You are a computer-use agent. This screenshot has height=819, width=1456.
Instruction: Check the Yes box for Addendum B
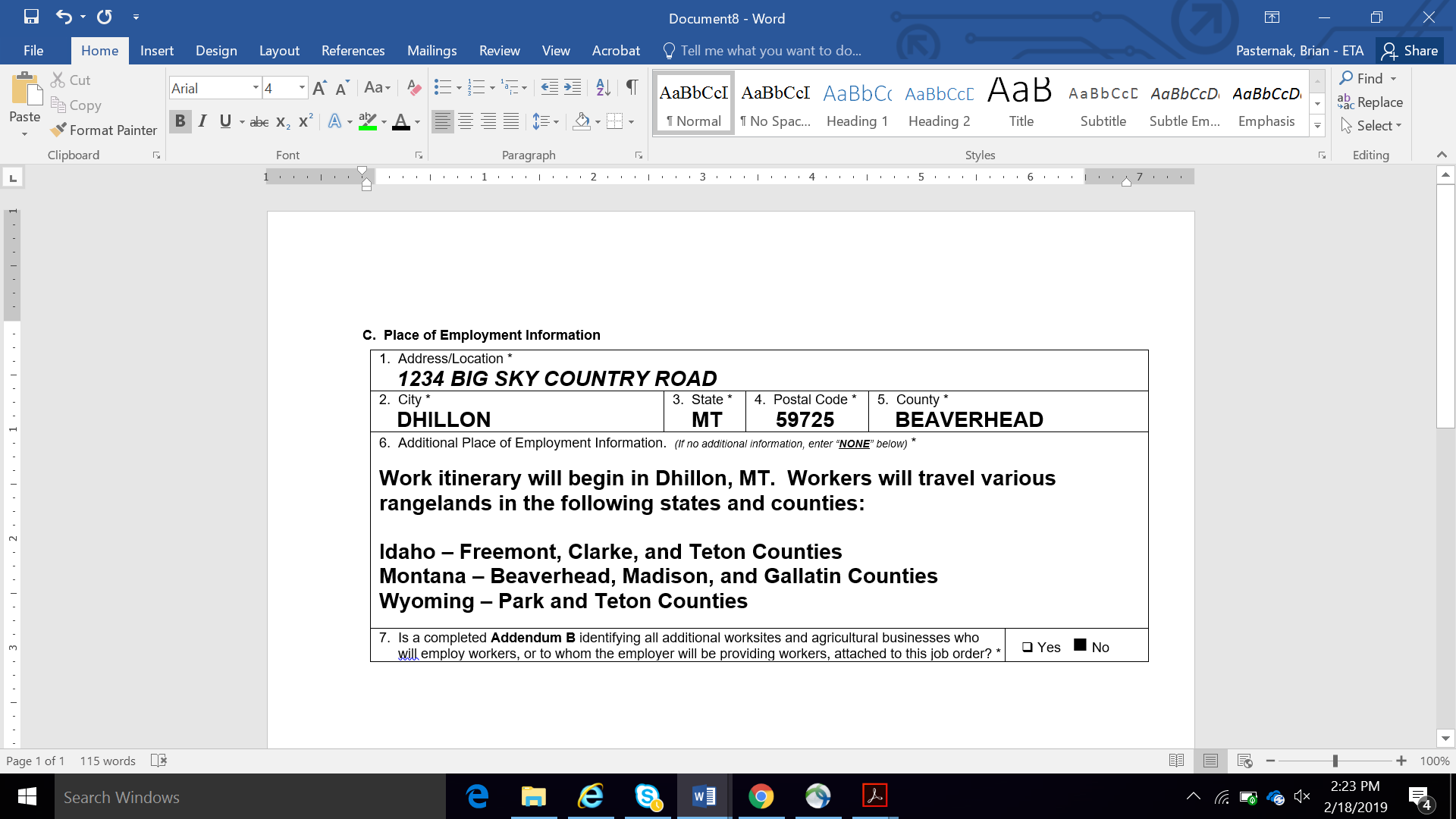1028,648
